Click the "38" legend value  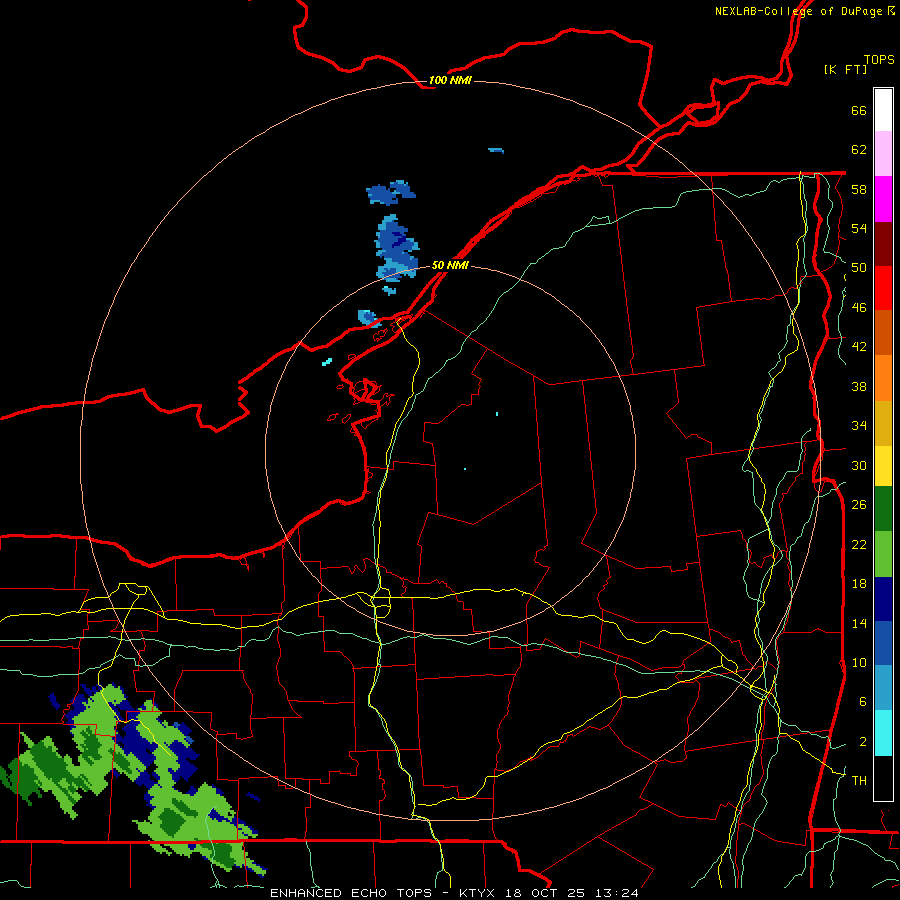pyautogui.click(x=859, y=386)
